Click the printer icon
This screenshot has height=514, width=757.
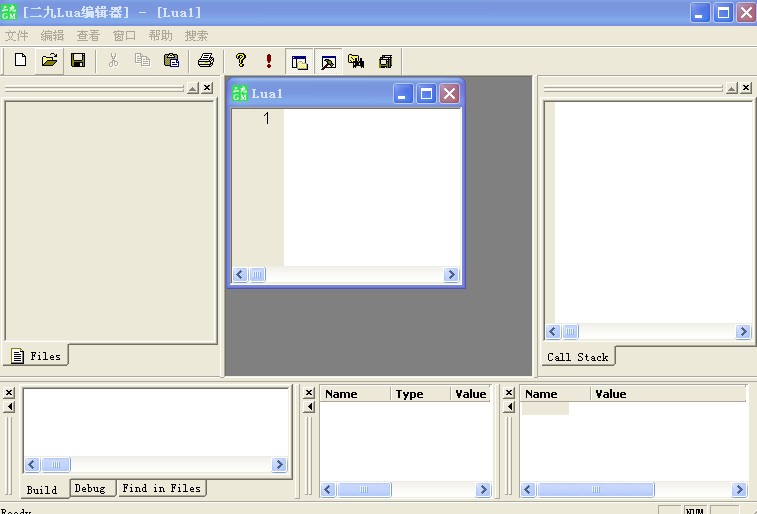pos(206,60)
